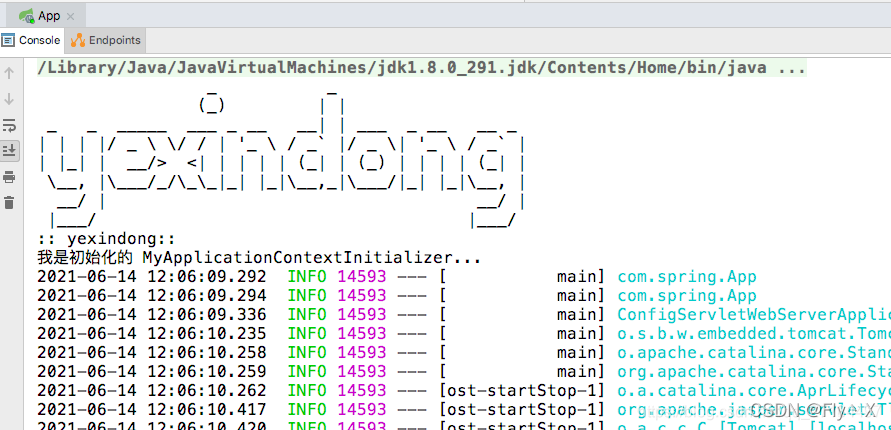The image size is (891, 430).
Task: Click the 12:06:09.336 log timestamp
Action: point(152,315)
